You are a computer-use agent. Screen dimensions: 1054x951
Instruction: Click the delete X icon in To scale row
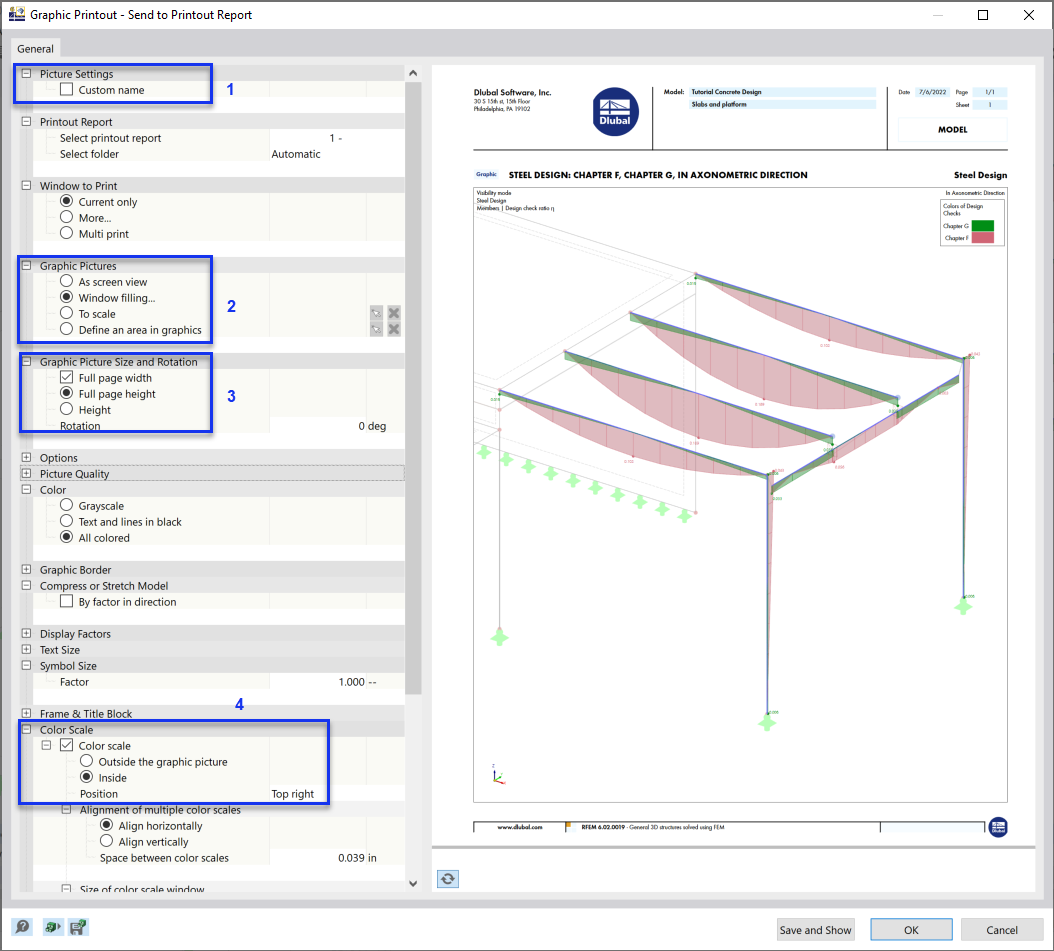click(394, 313)
